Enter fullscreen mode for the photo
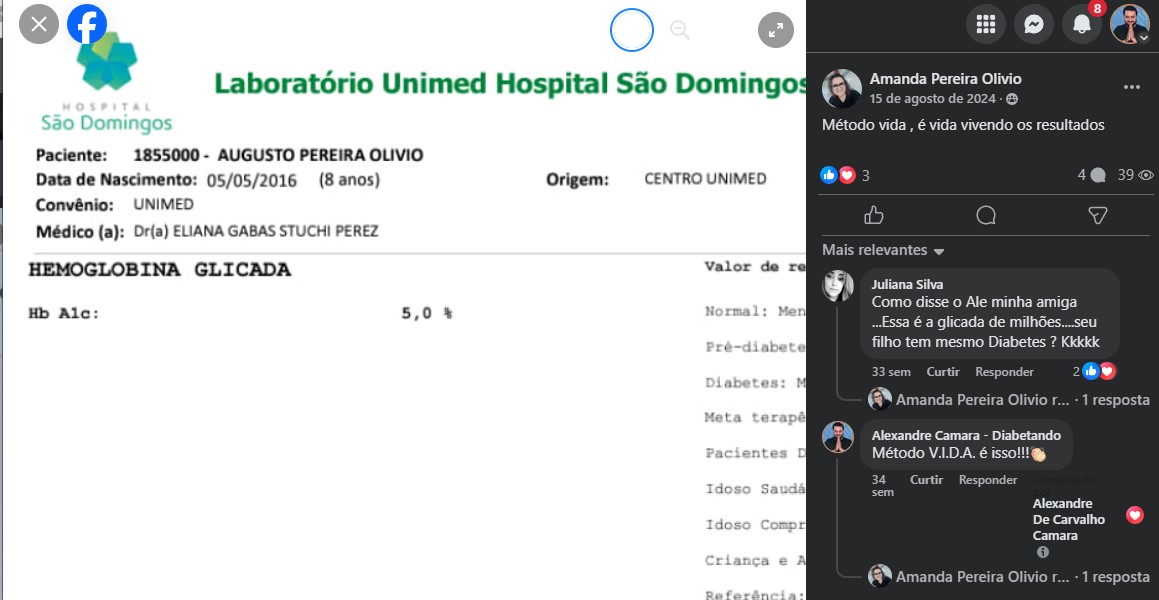Image resolution: width=1159 pixels, height=600 pixels. pyautogui.click(x=776, y=31)
